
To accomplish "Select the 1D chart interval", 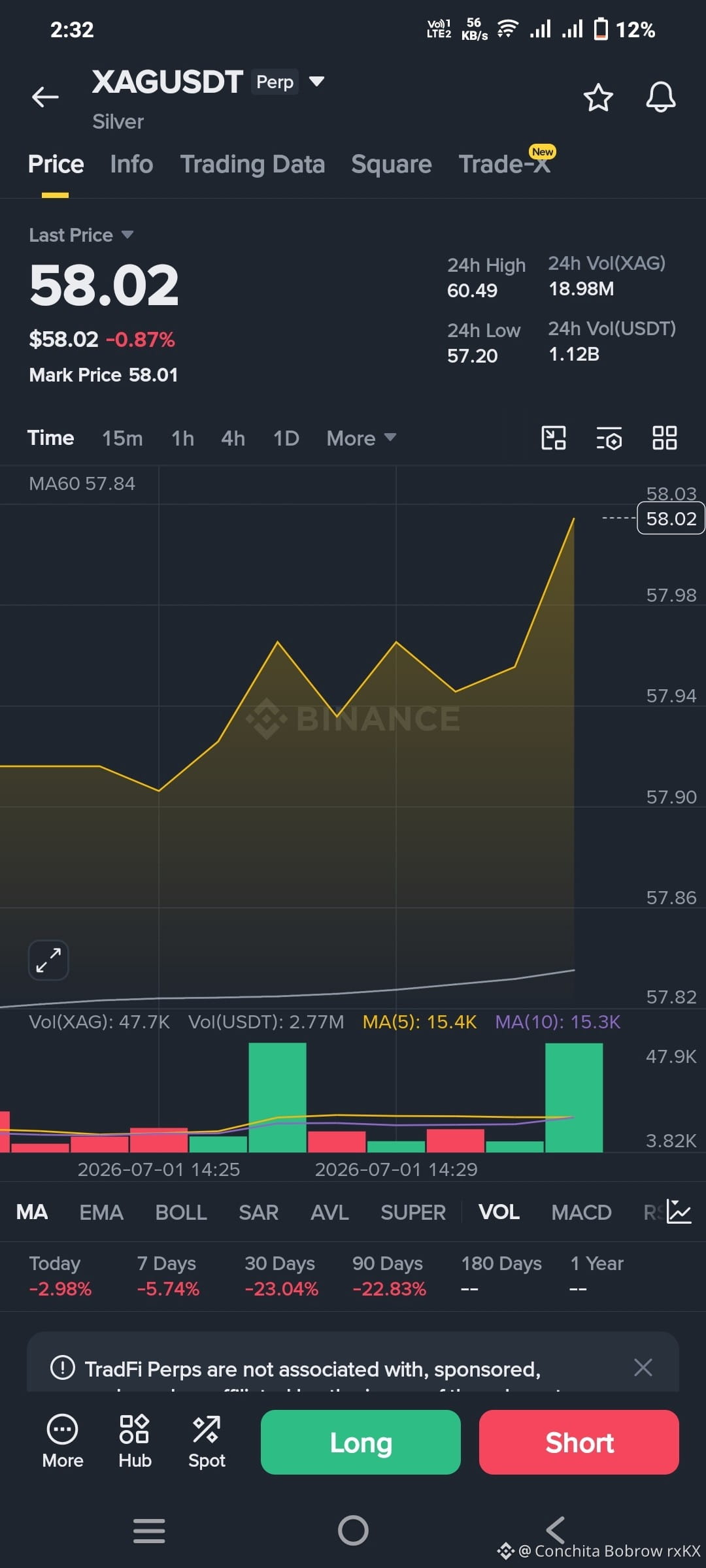I will pos(286,438).
